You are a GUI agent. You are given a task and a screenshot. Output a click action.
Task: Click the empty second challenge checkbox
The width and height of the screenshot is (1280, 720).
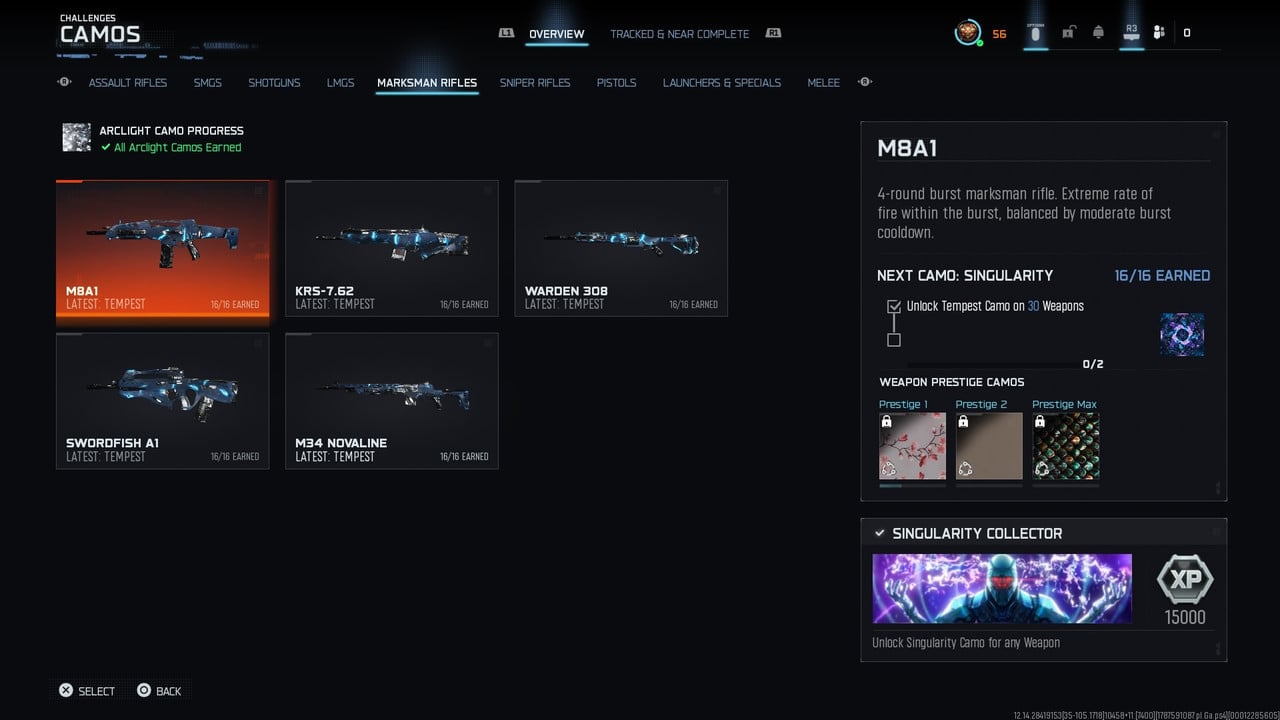point(894,340)
